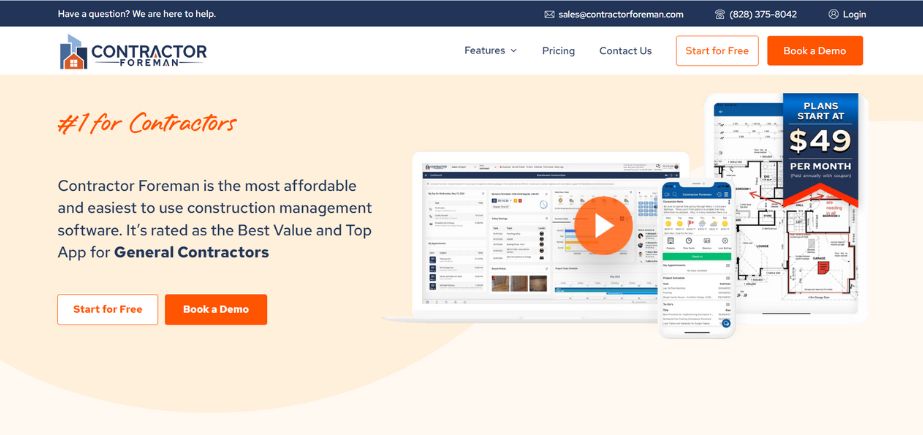The height and width of the screenshot is (435, 923).
Task: Click Book a Demo in header
Action: 815,51
